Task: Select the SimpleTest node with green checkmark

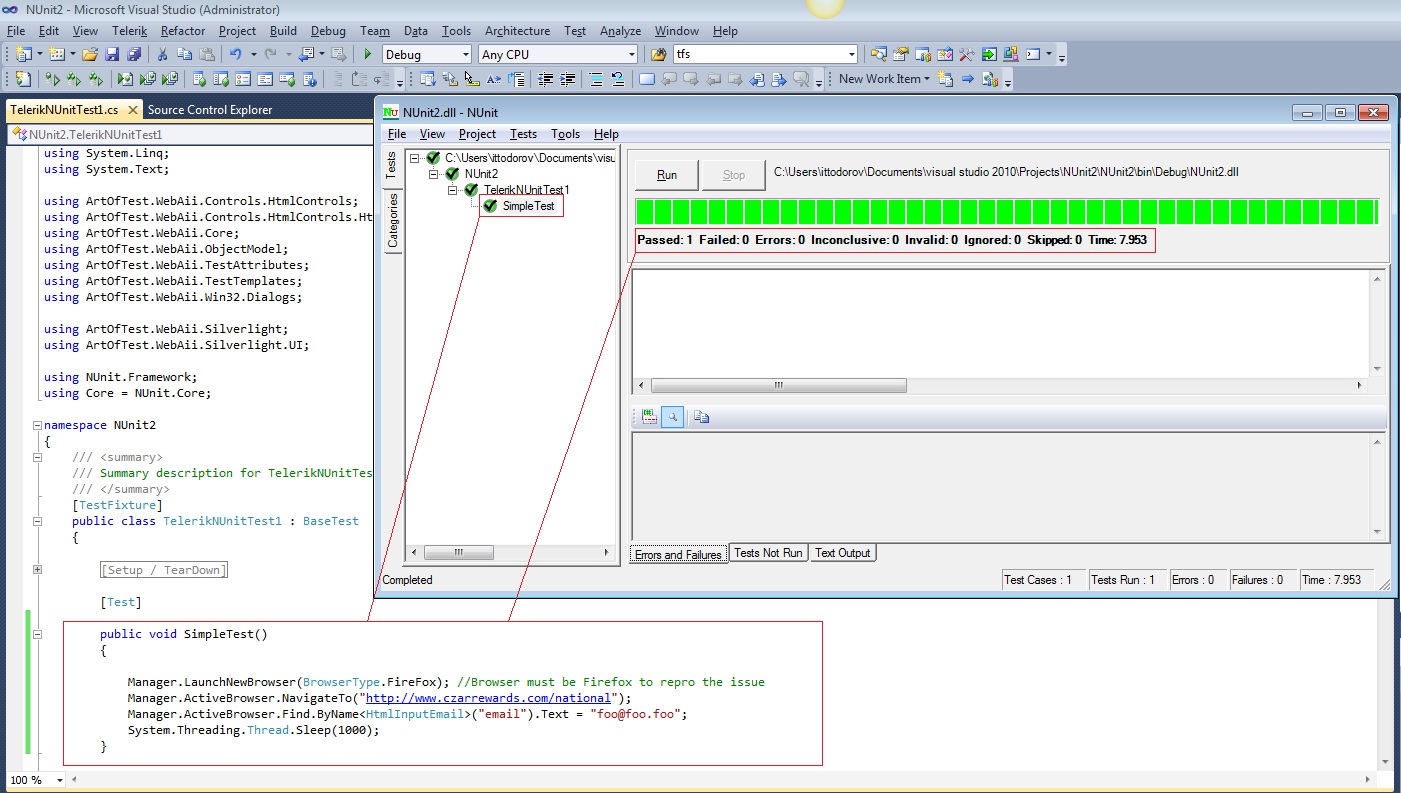Action: [527, 206]
